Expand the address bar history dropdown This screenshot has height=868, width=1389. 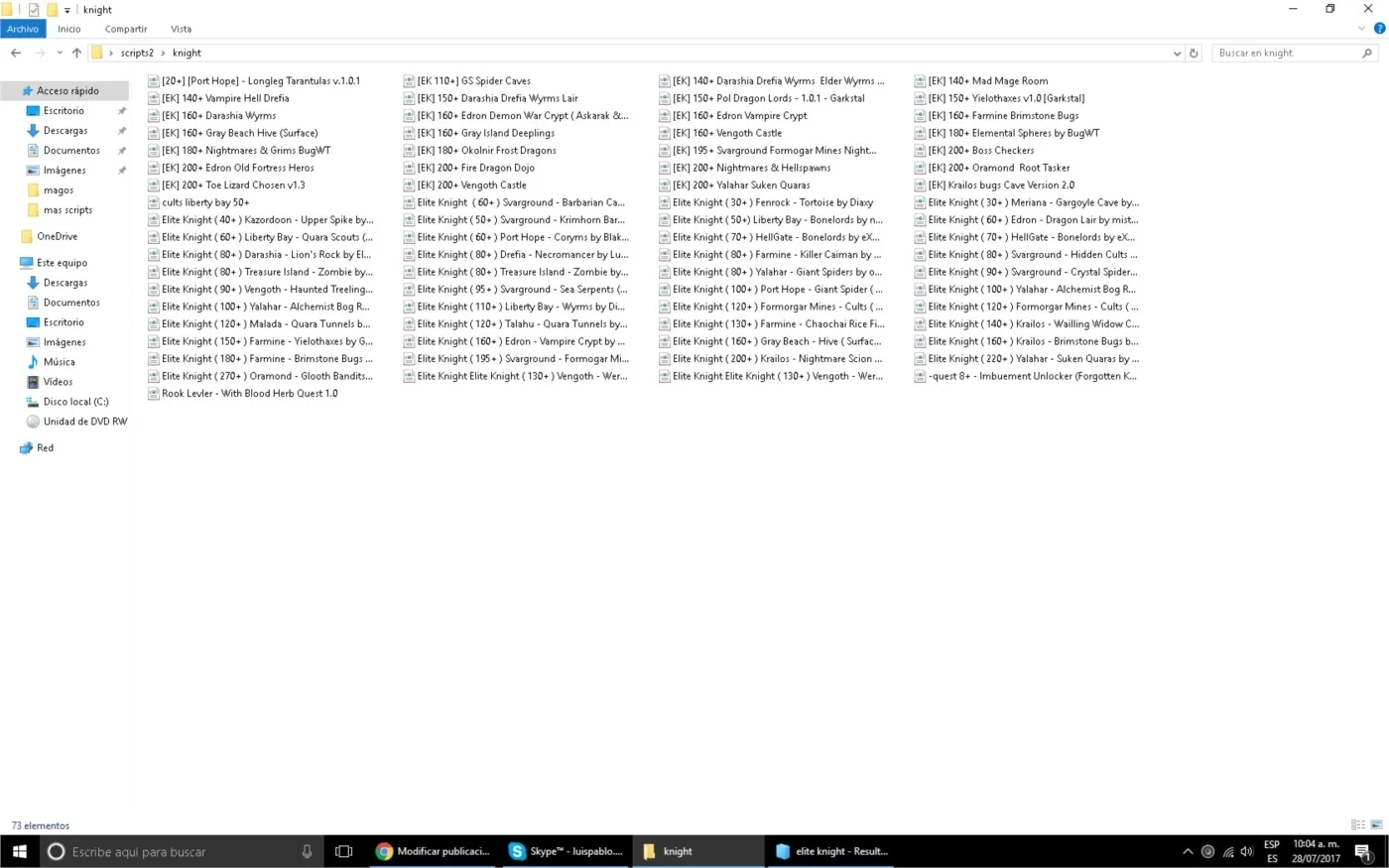(1177, 53)
